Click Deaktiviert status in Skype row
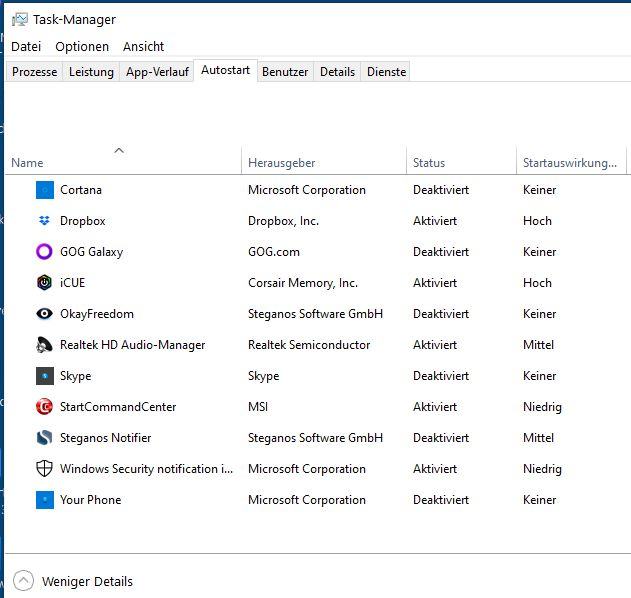The width and height of the screenshot is (631, 598). click(x=441, y=376)
